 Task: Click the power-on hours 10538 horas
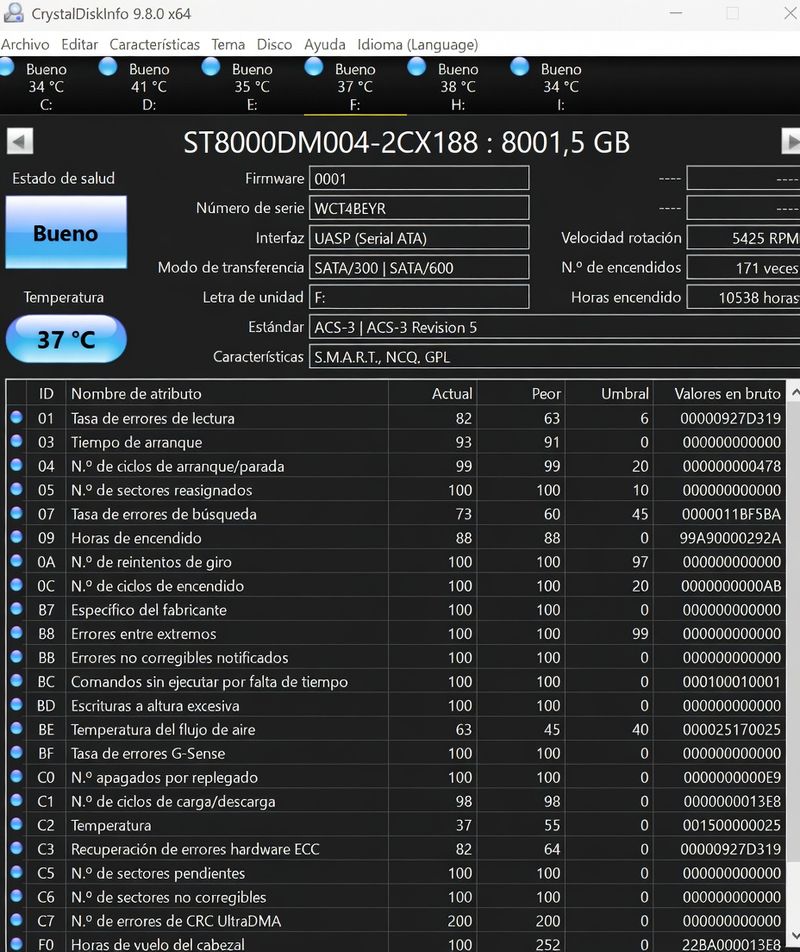744,298
